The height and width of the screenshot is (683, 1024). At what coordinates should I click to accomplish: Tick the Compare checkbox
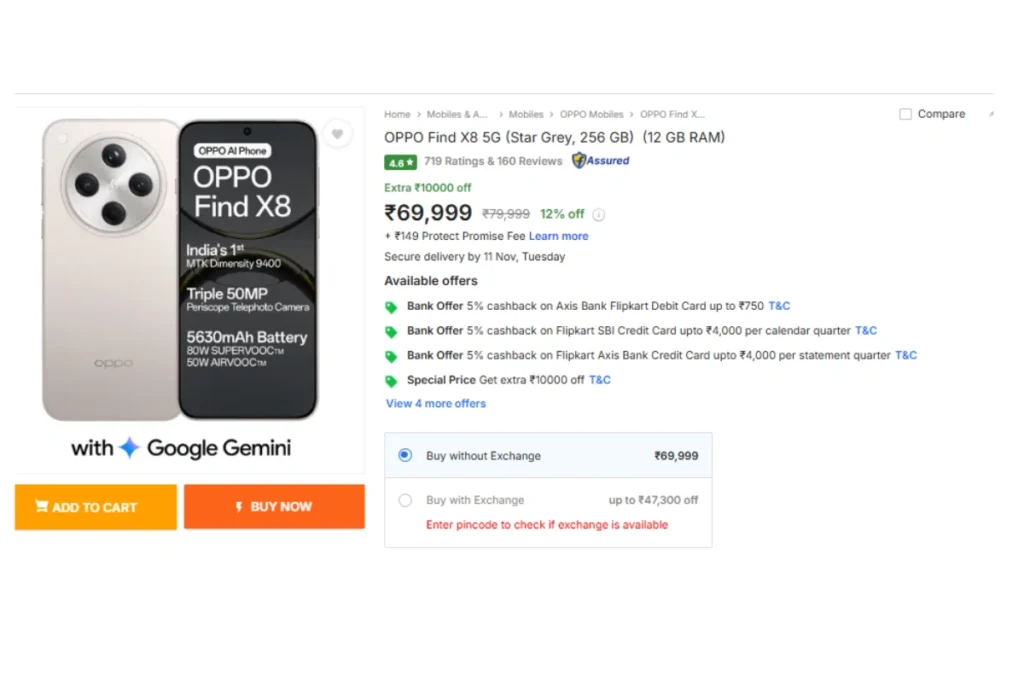[x=905, y=114]
